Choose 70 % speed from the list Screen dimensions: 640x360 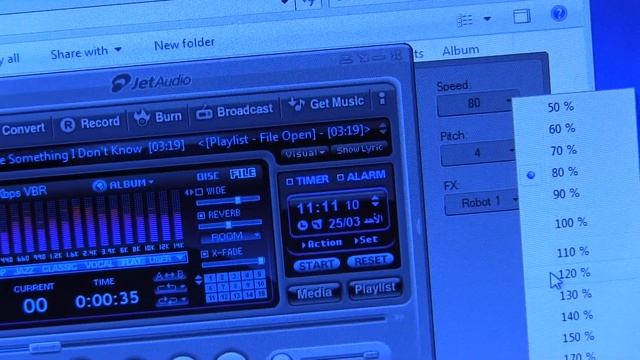pos(563,151)
